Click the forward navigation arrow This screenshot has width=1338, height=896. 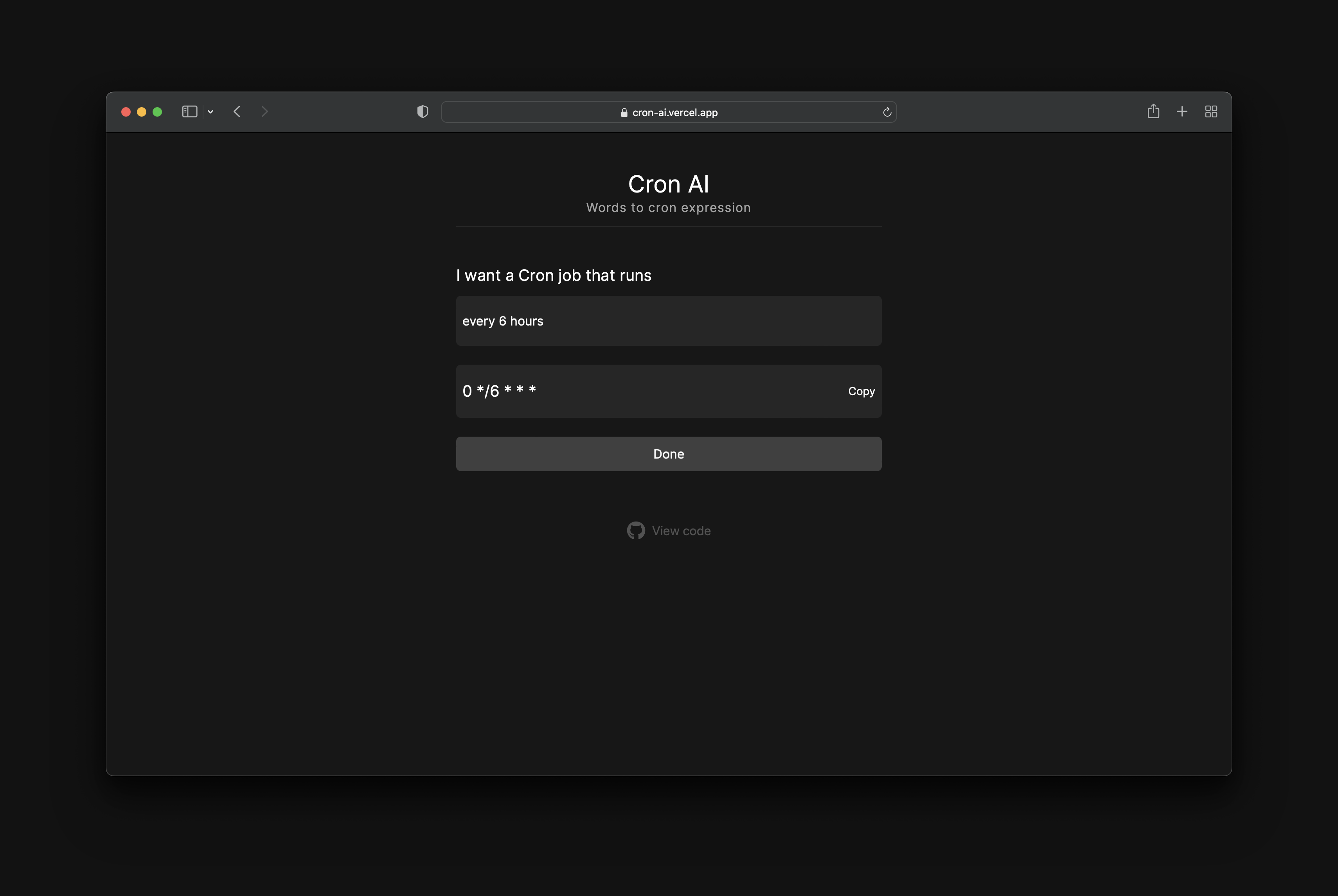[264, 112]
